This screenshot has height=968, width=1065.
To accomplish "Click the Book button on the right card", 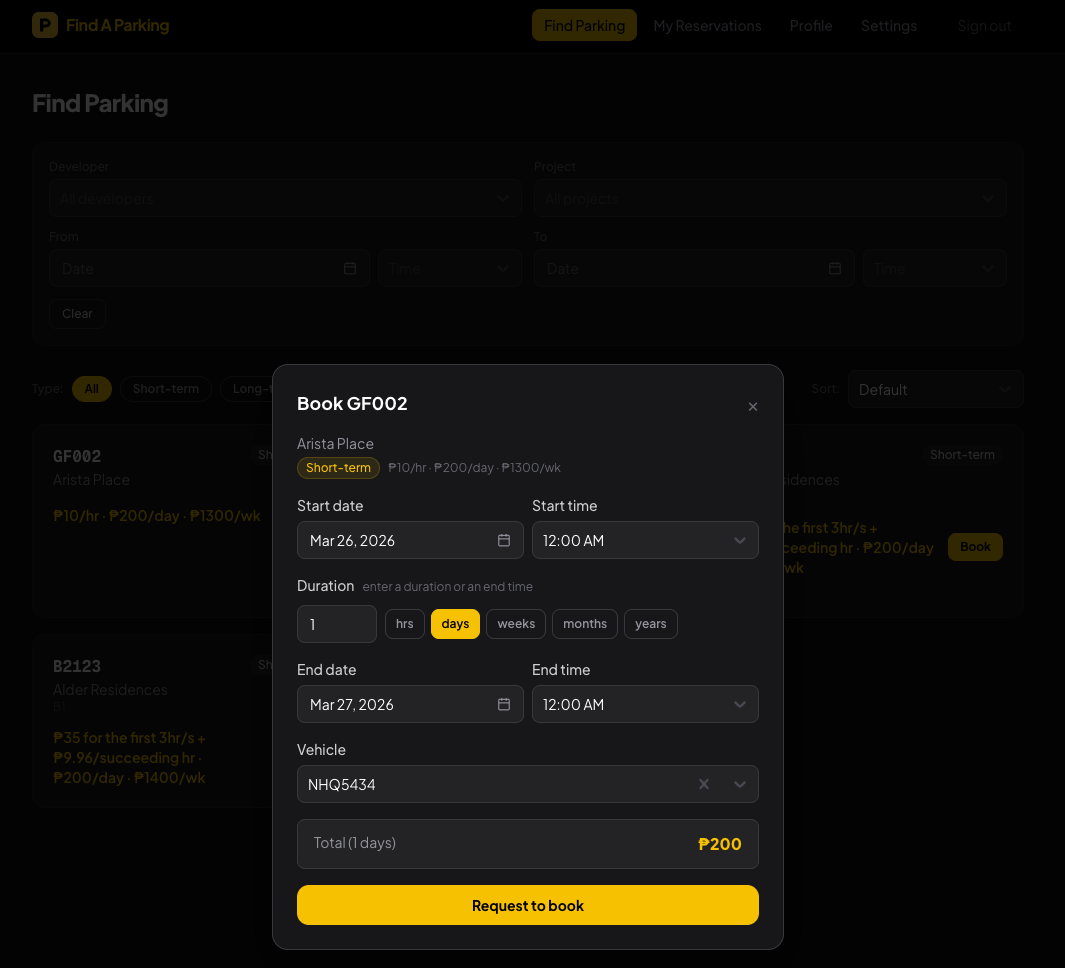I will tap(975, 546).
